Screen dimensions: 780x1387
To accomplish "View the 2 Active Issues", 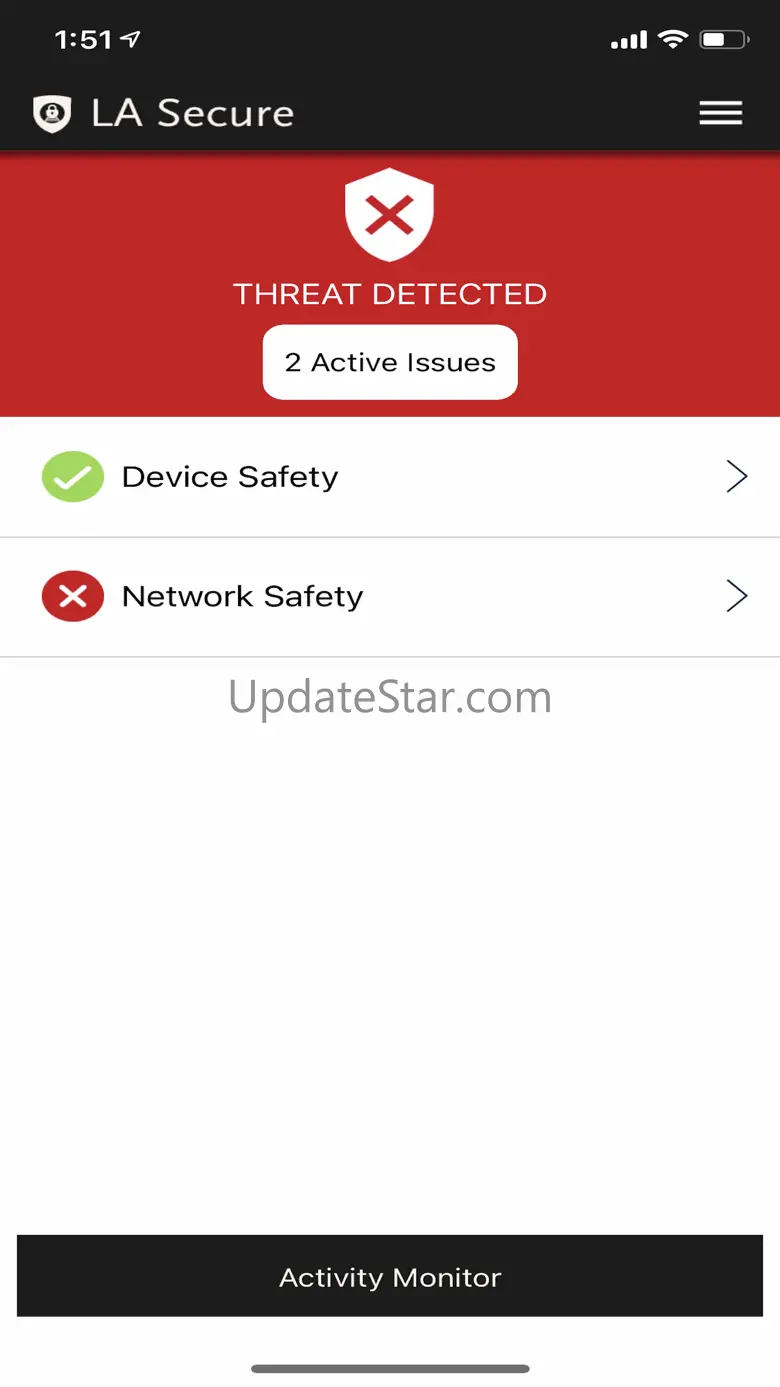I will coord(390,362).
